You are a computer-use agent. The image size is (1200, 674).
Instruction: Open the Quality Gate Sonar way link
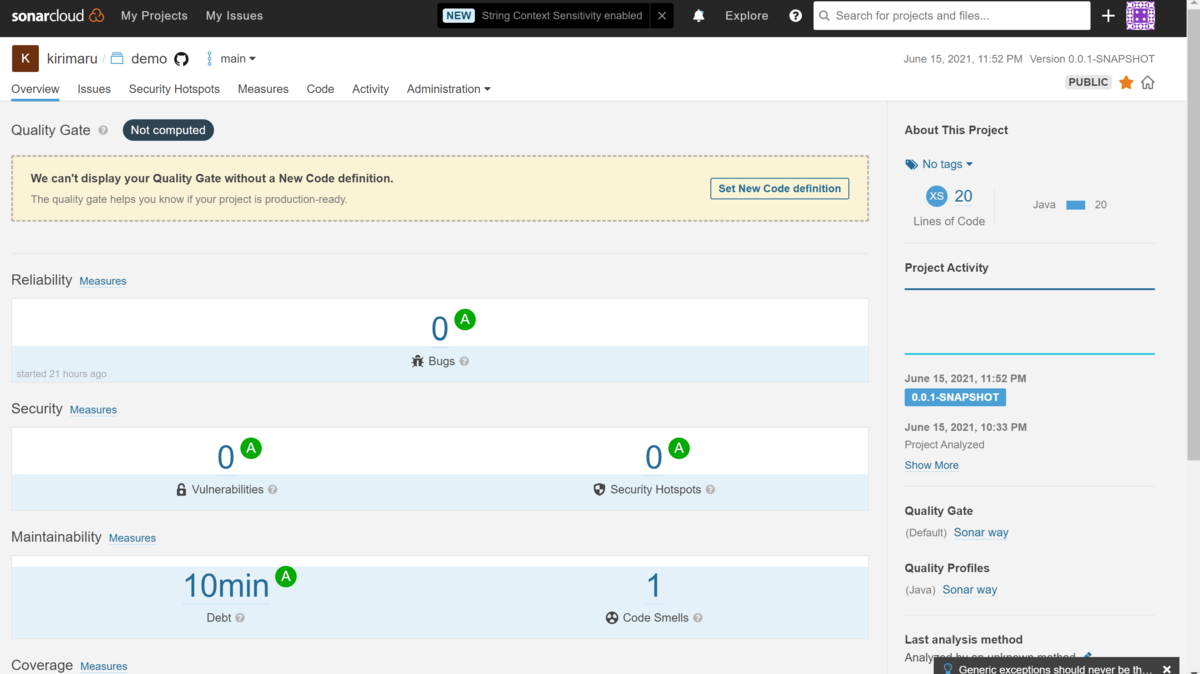point(981,533)
